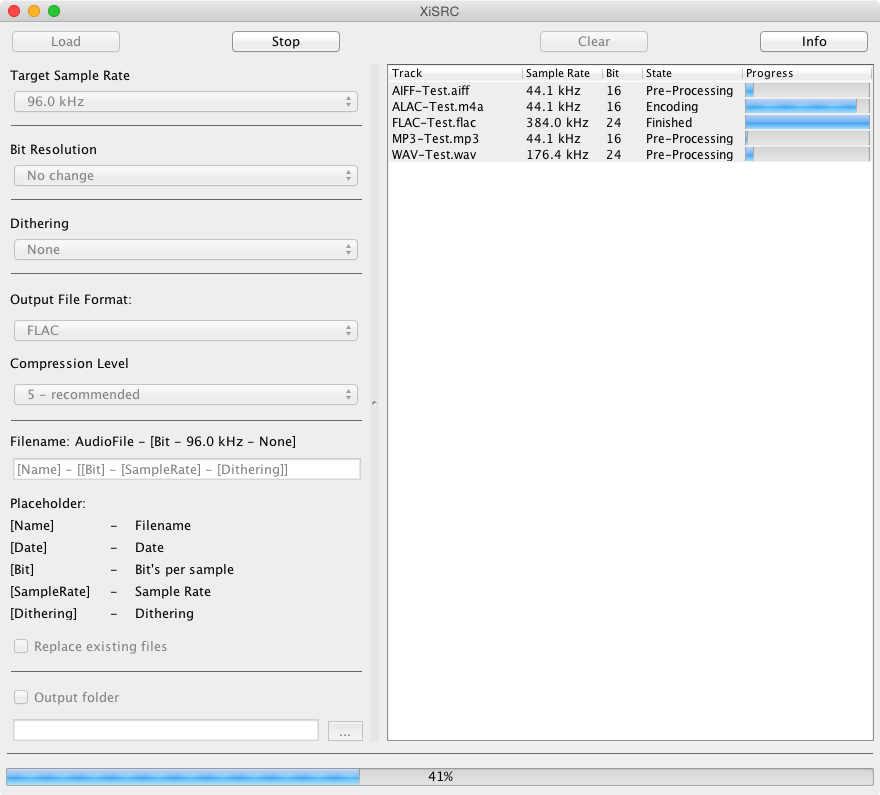Toggle Replace existing files checkbox
Image resolution: width=880 pixels, height=795 pixels.
point(21,646)
